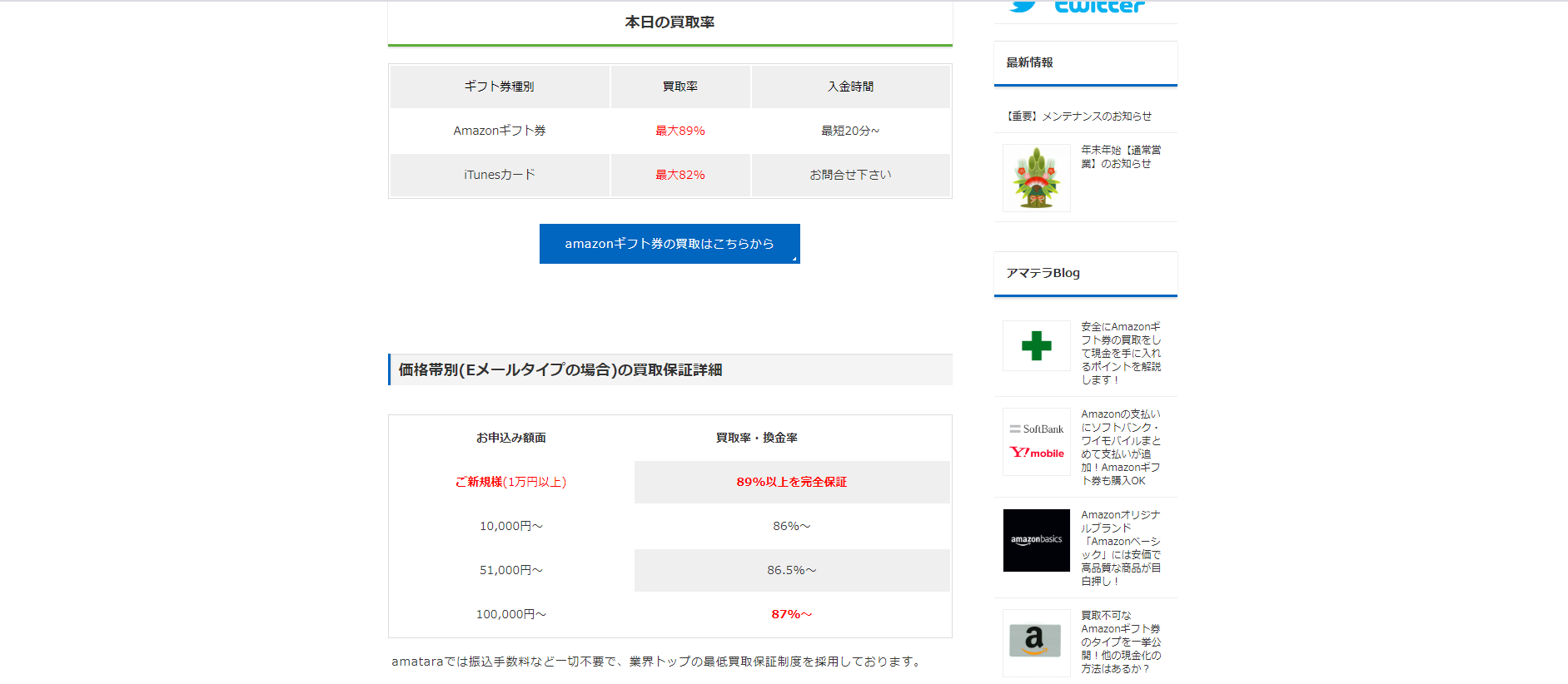Click the 86.5%~ rate cell

792,570
